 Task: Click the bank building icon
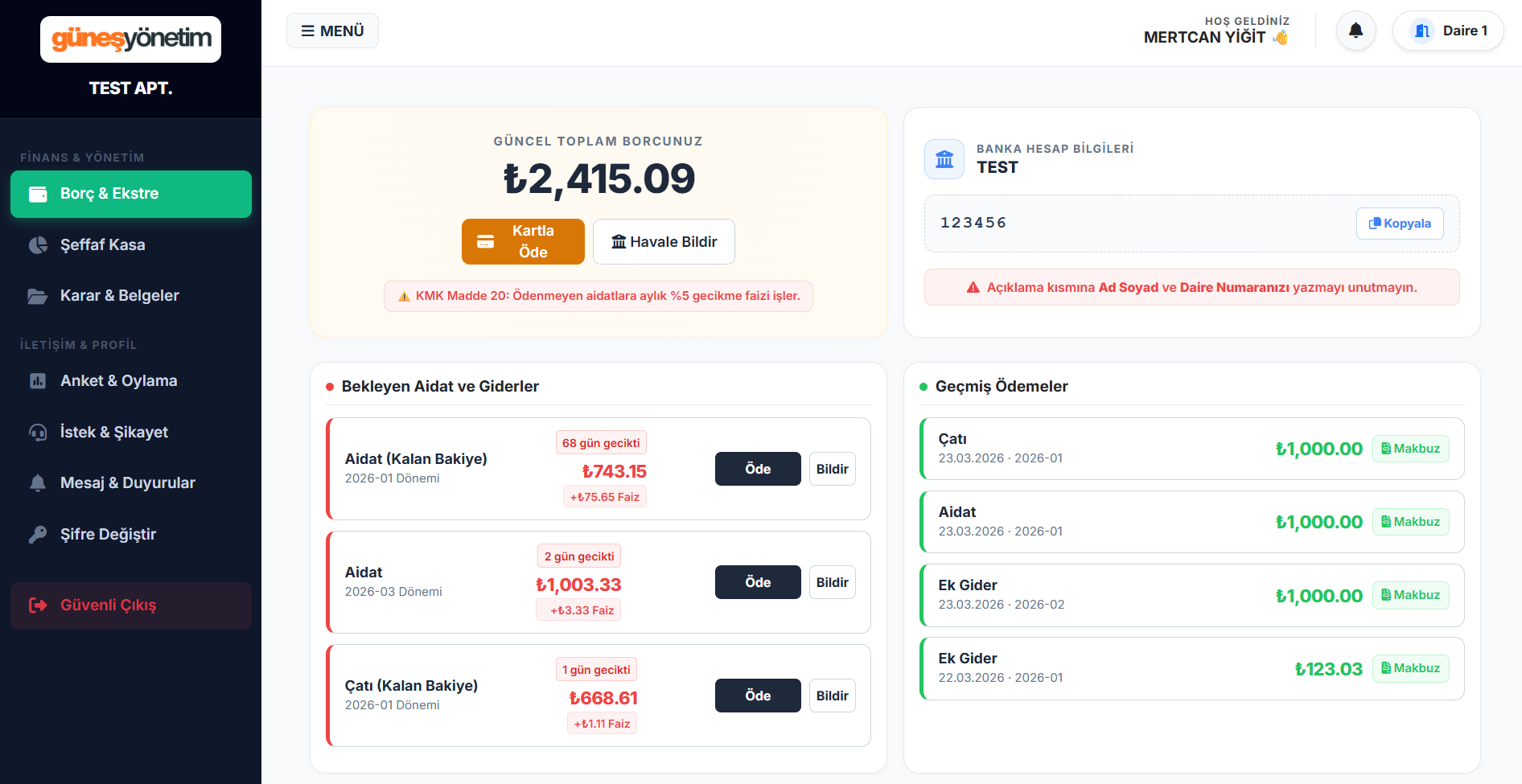click(944, 159)
